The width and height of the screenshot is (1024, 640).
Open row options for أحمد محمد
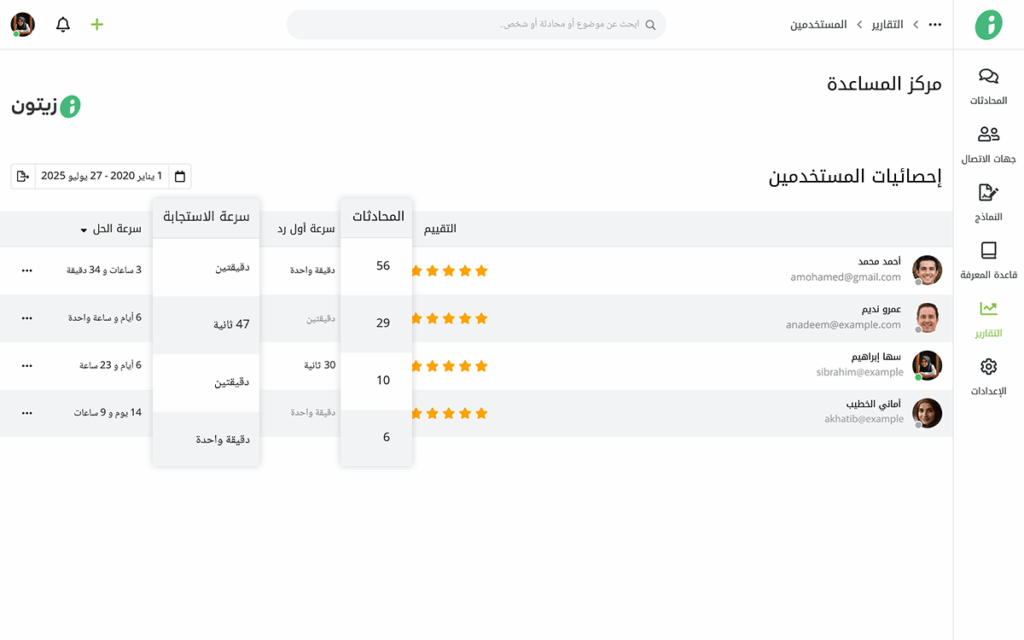(x=27, y=270)
